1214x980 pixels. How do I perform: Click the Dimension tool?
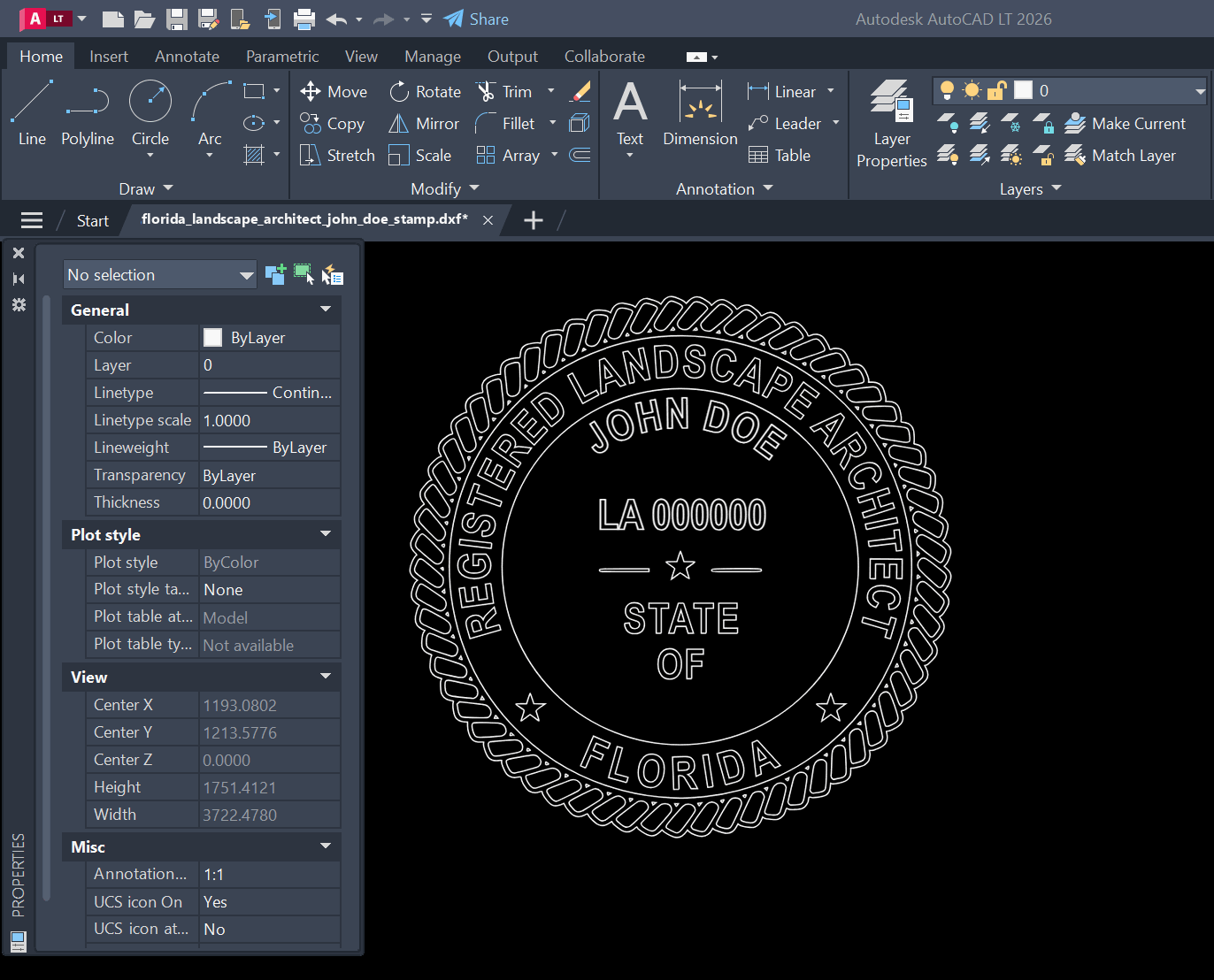point(700,113)
